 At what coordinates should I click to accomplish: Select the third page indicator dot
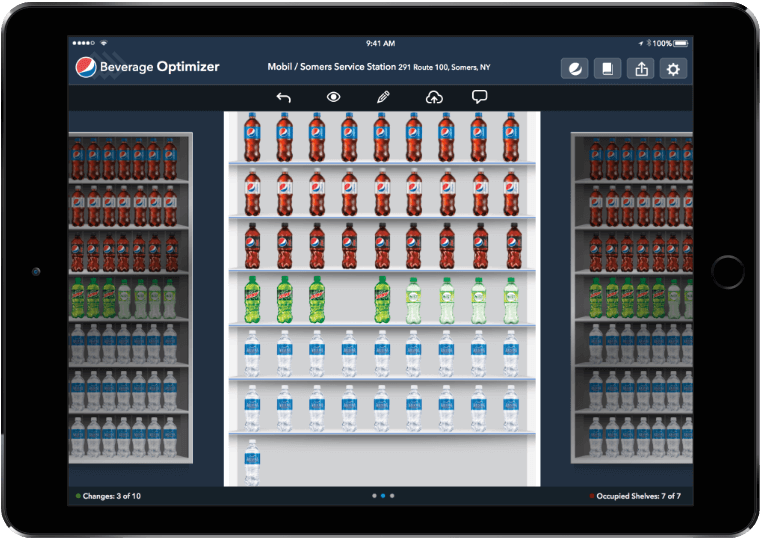click(x=392, y=495)
